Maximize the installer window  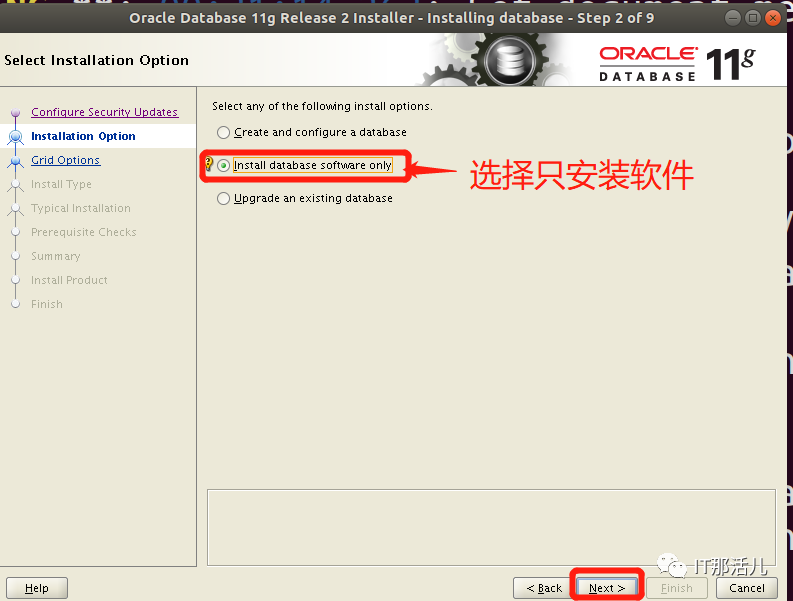click(753, 18)
